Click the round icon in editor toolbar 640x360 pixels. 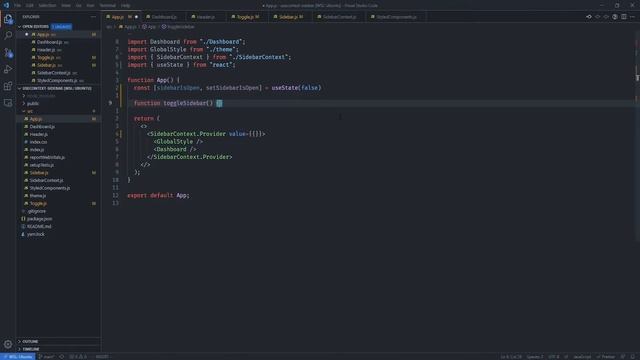(x=615, y=17)
